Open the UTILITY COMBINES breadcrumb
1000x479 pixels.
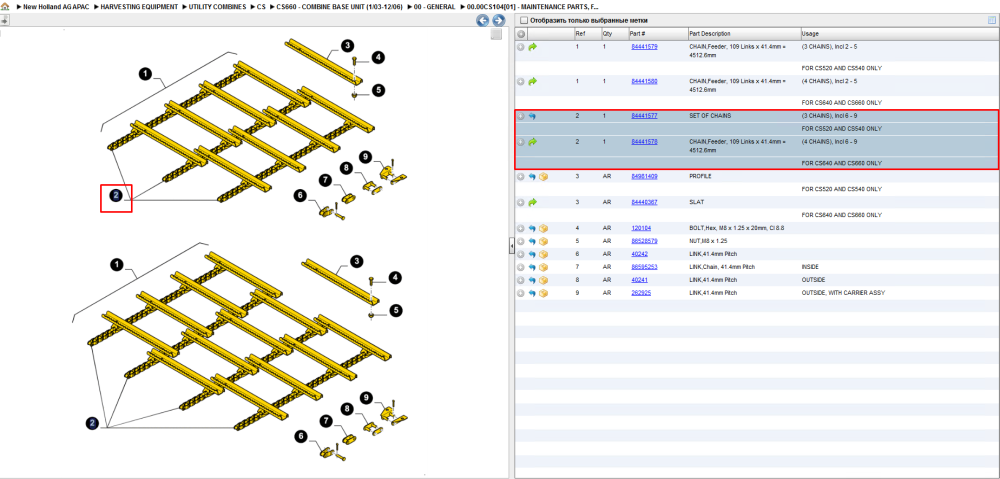(x=217, y=6)
